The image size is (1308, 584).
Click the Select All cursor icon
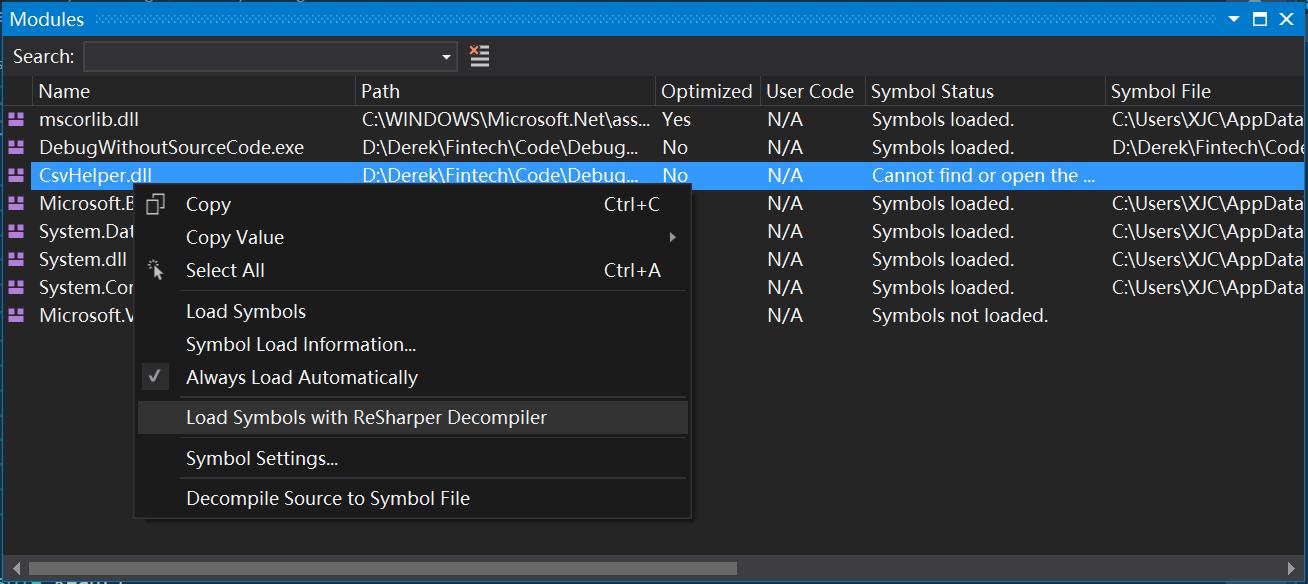[x=155, y=270]
